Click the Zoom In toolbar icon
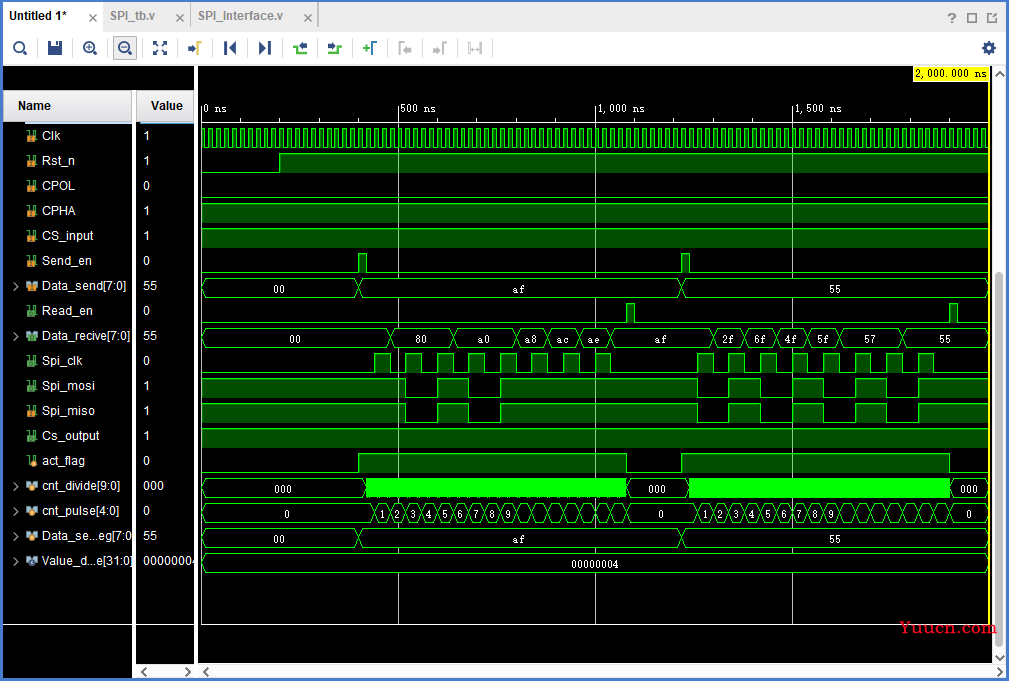The width and height of the screenshot is (1009, 682). [90, 48]
